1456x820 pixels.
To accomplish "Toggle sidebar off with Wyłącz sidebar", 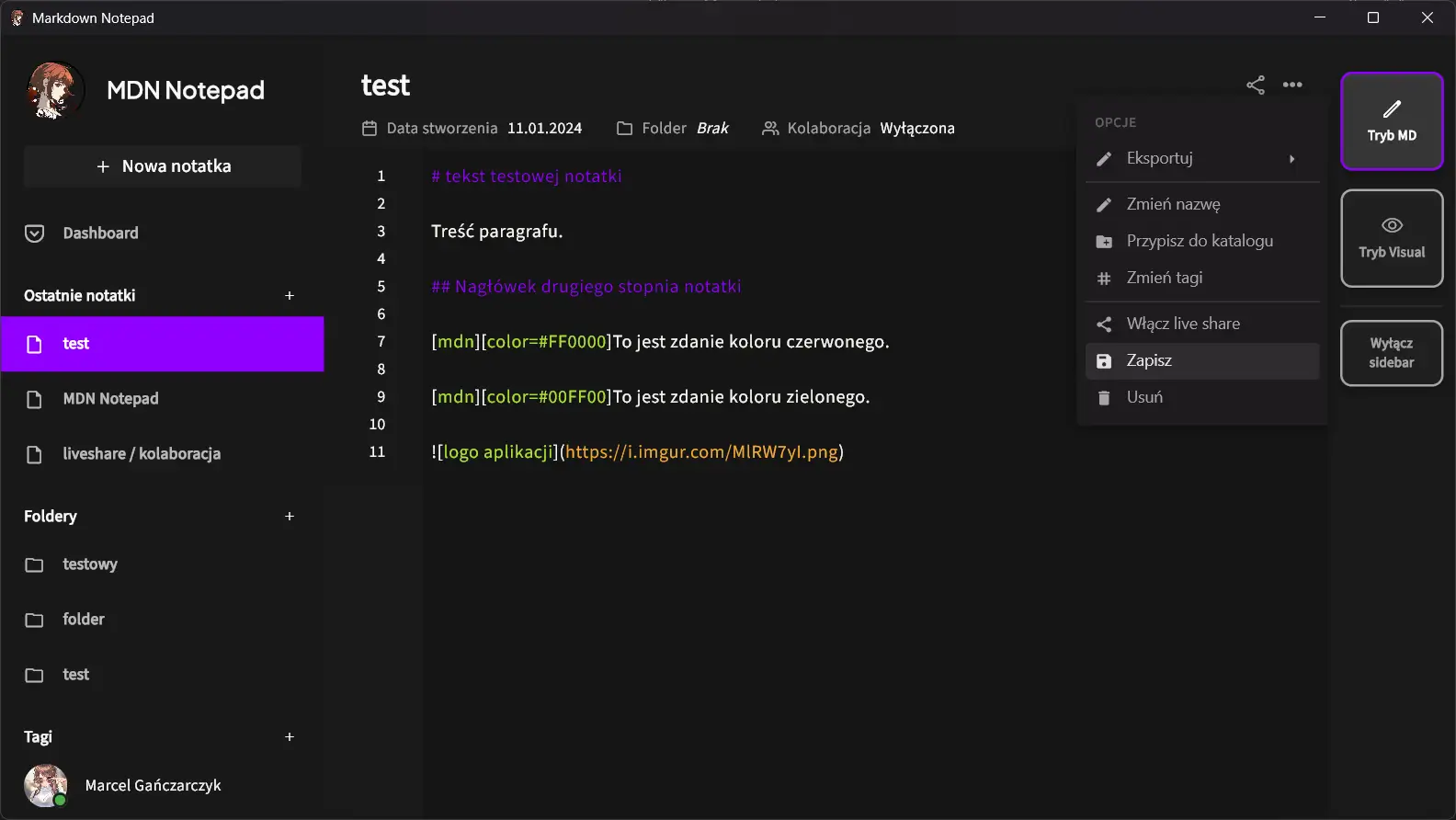I will (1391, 353).
